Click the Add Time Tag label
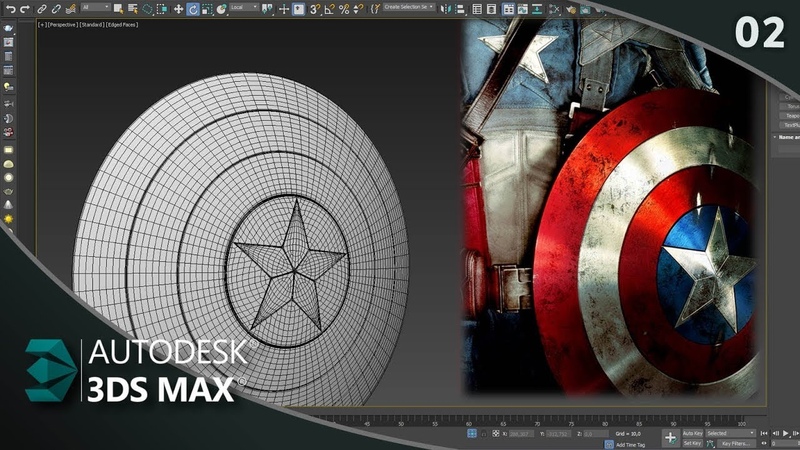This screenshot has width=800, height=450. (x=630, y=445)
